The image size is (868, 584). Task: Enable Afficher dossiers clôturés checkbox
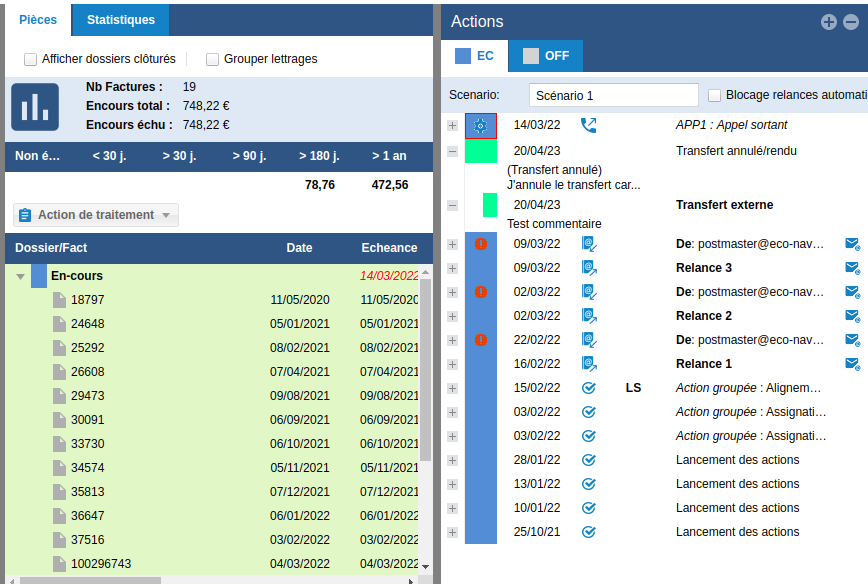coord(31,59)
